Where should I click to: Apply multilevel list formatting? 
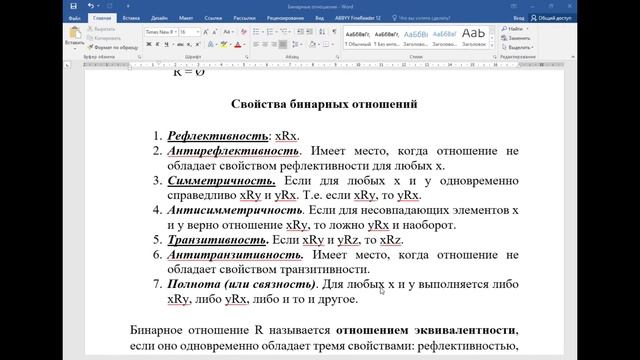pos(284,32)
